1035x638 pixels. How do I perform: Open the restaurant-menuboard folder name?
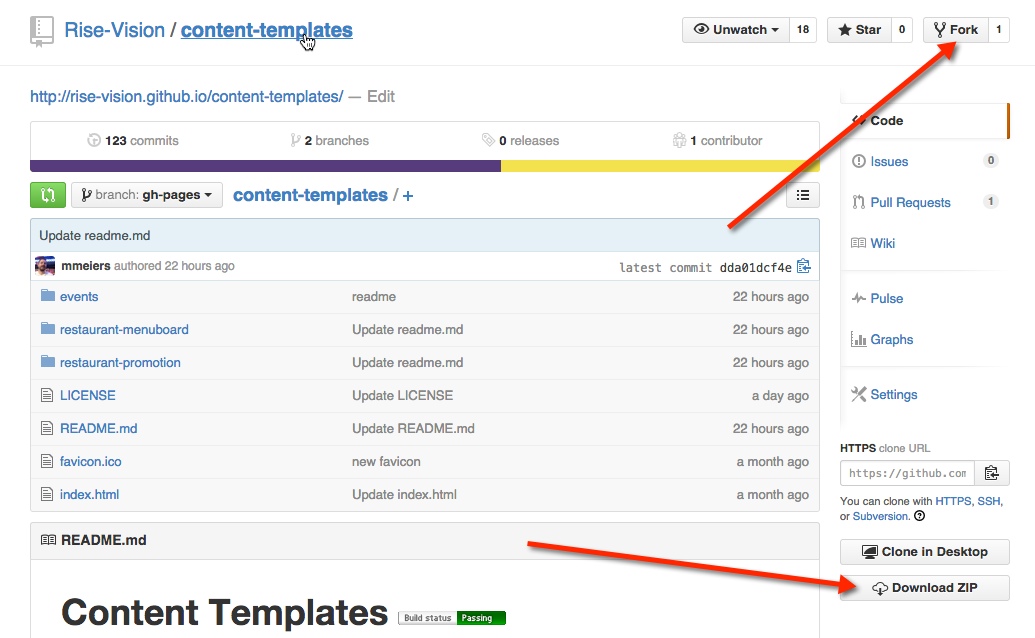tap(124, 329)
